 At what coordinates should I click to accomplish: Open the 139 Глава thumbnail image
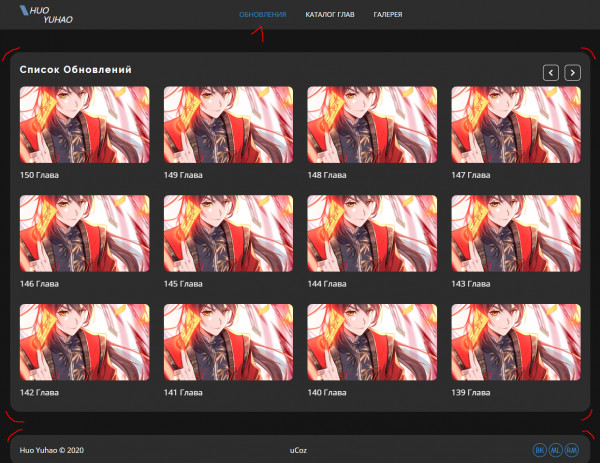pyautogui.click(x=516, y=342)
